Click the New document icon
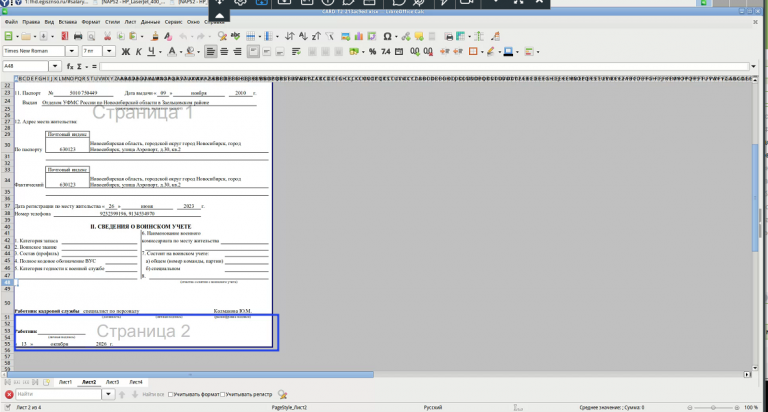 coord(8,36)
